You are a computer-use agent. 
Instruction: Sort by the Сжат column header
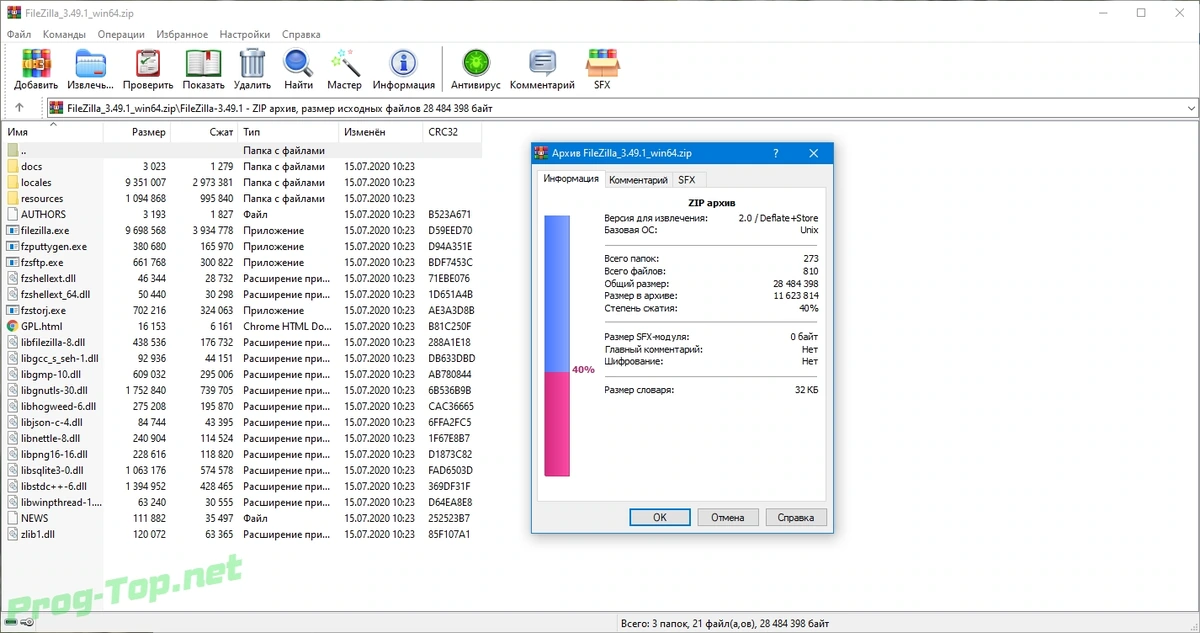(x=205, y=132)
